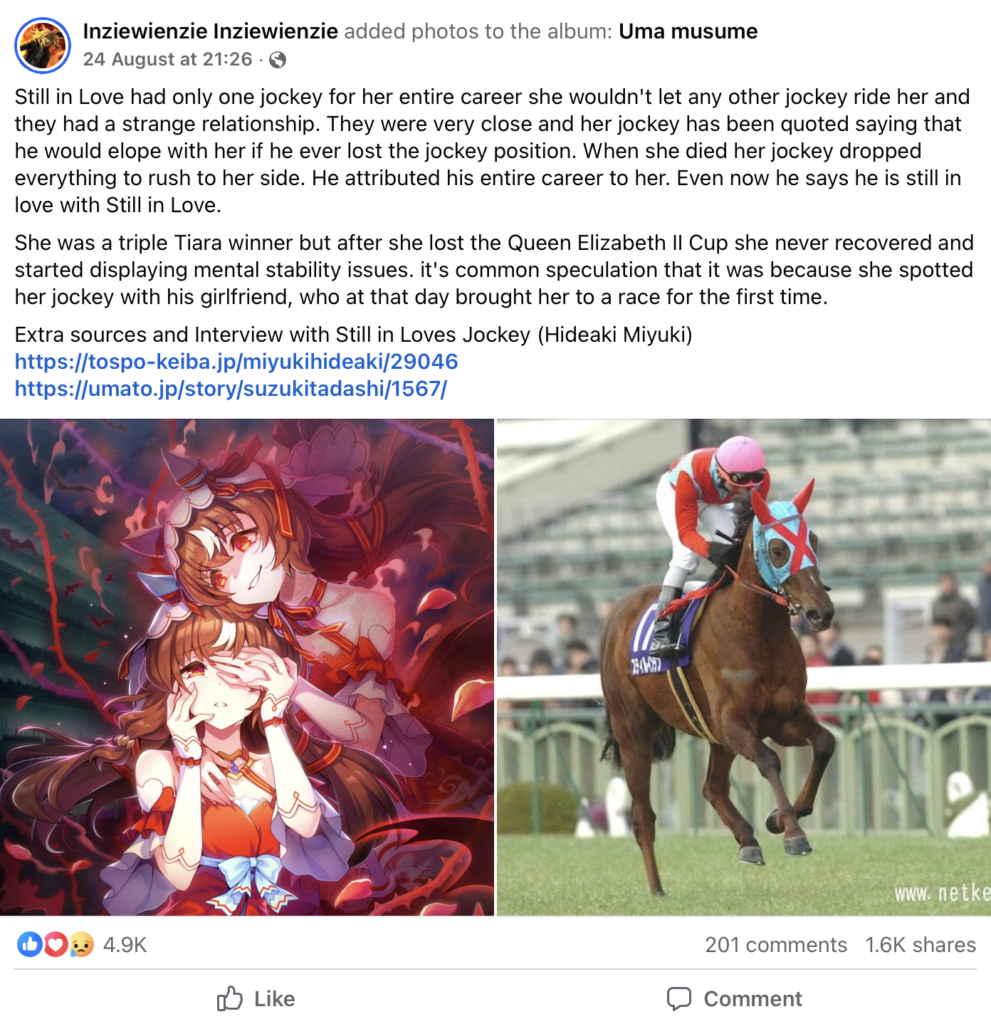View the anime artwork photo
Viewport: 991px width, 1024px height.
(x=247, y=667)
